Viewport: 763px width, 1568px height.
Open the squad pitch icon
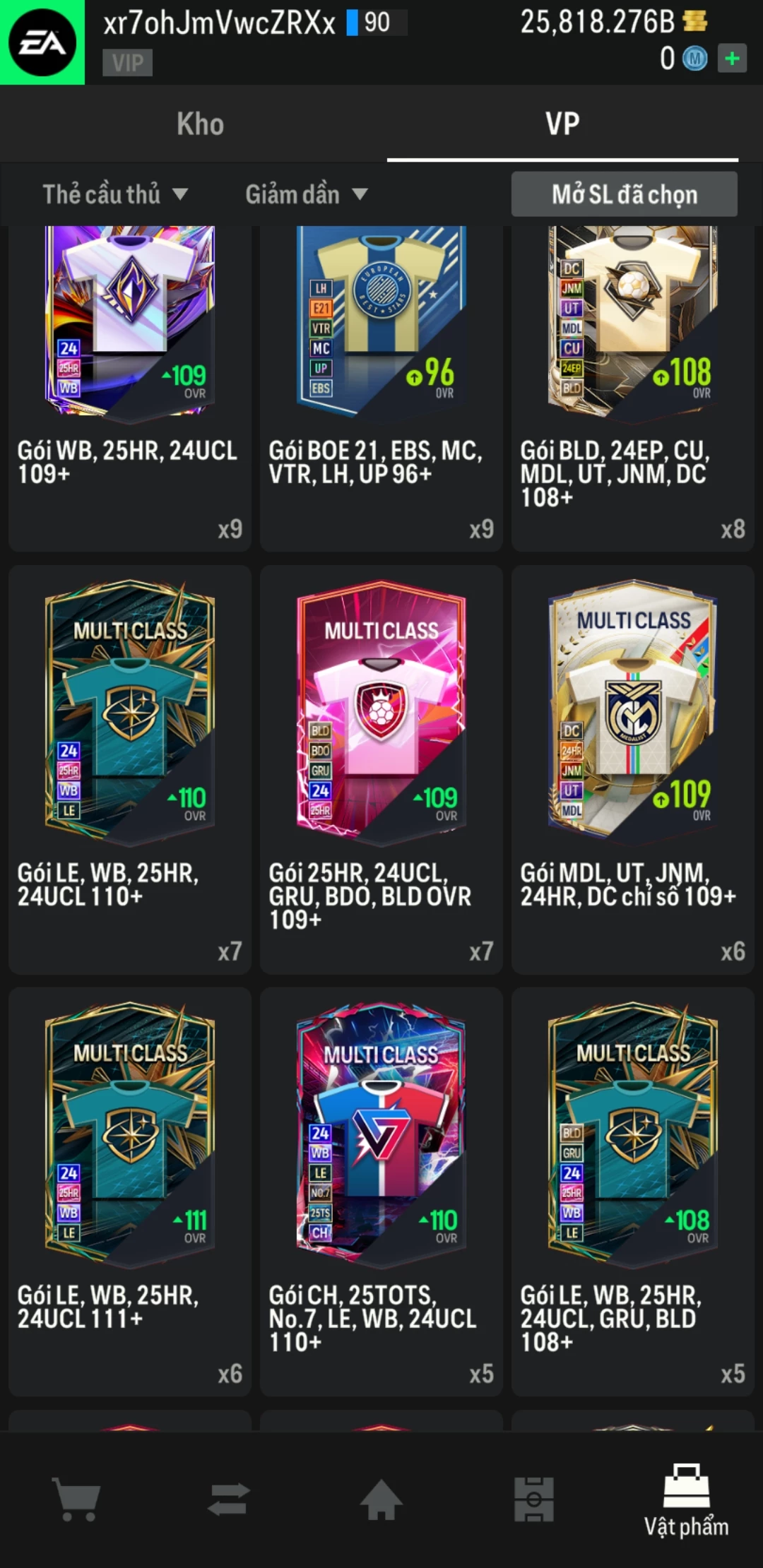[x=534, y=1499]
